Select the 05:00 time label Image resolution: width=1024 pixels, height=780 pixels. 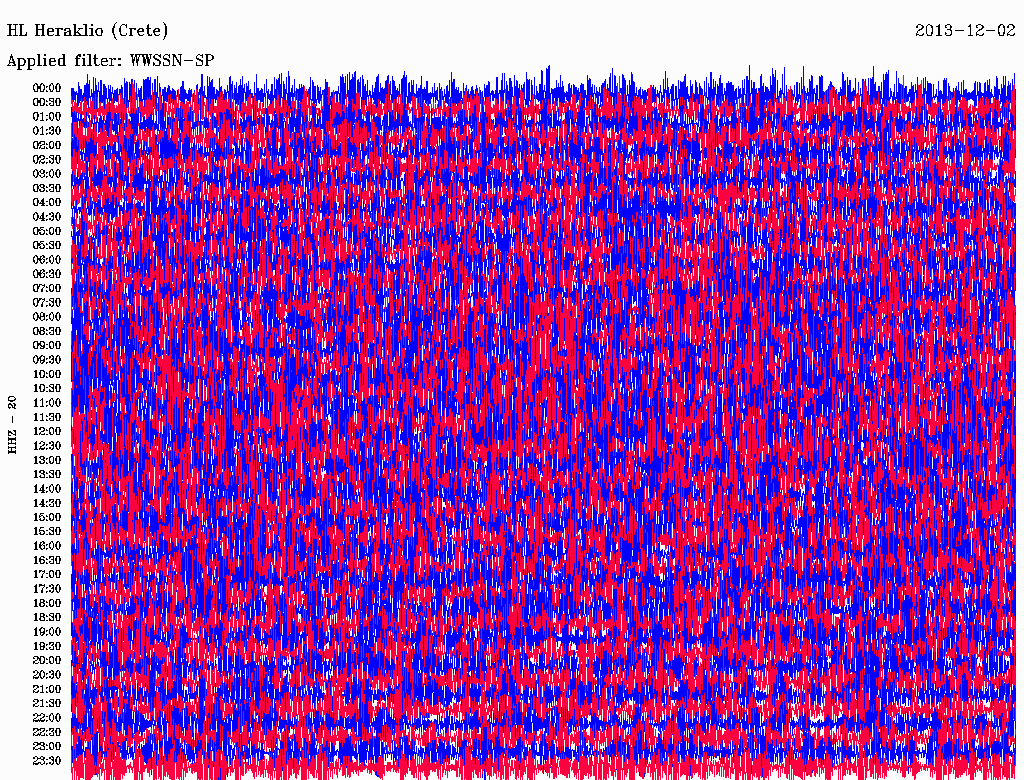[47, 231]
